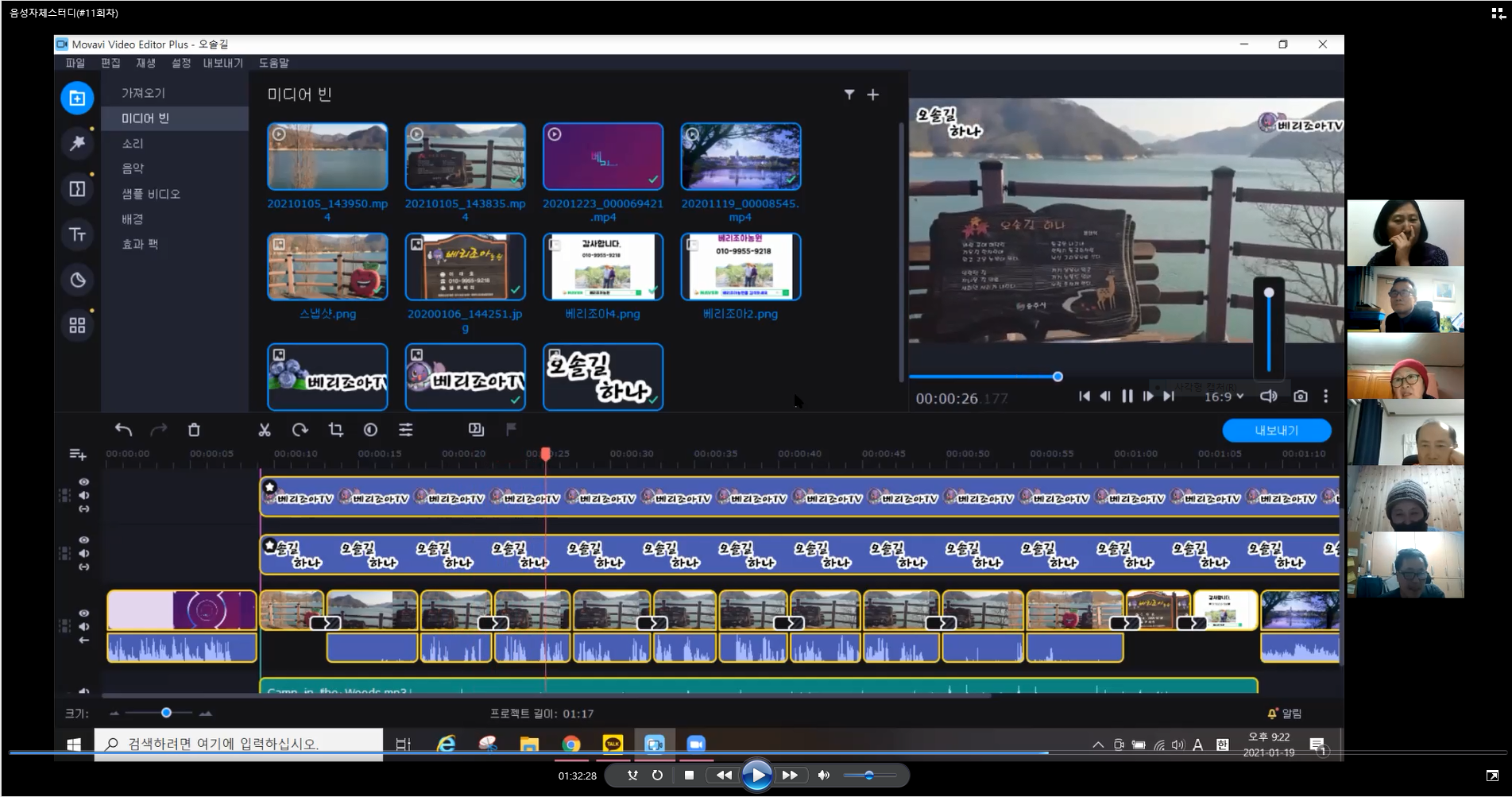Viewport: 1512px width, 797px height.
Task: Open the Filters magic wand sidebar icon
Action: [x=77, y=143]
